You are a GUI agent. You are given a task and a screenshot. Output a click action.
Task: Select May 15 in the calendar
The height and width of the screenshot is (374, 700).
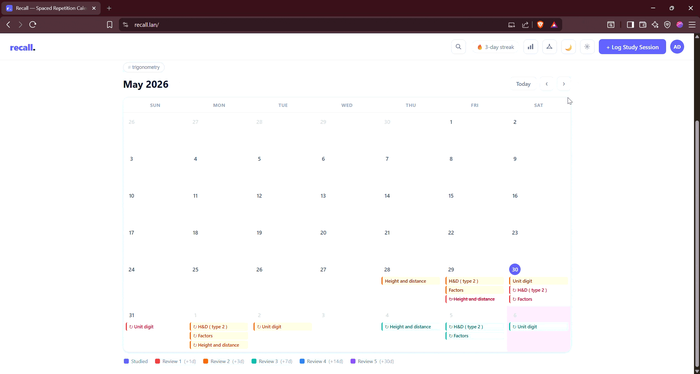click(451, 196)
